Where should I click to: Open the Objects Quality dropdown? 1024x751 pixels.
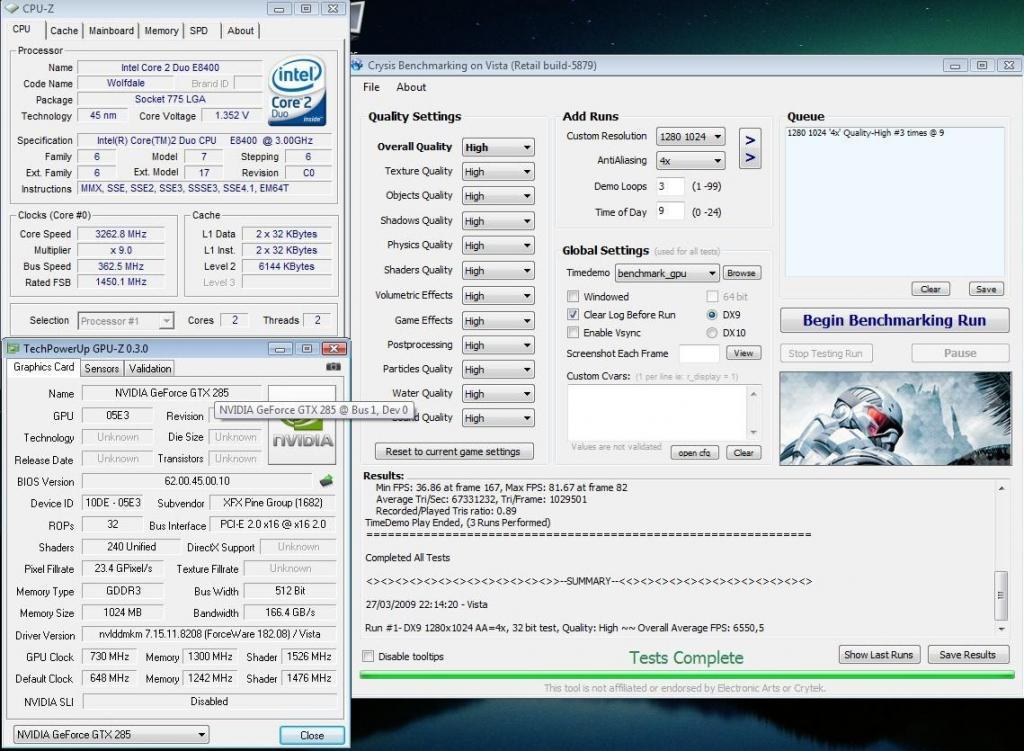coord(498,196)
